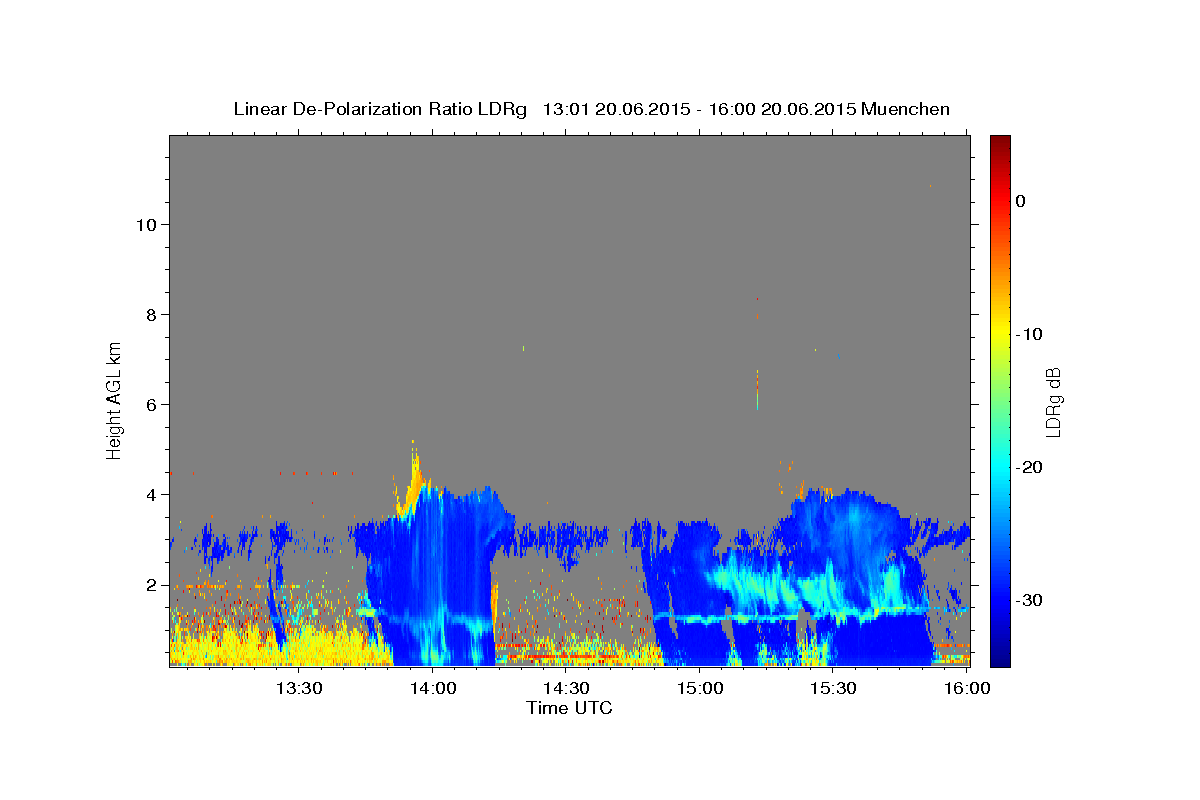The width and height of the screenshot is (1200, 800).
Task: Click the height tick label 4
Action: [151, 494]
